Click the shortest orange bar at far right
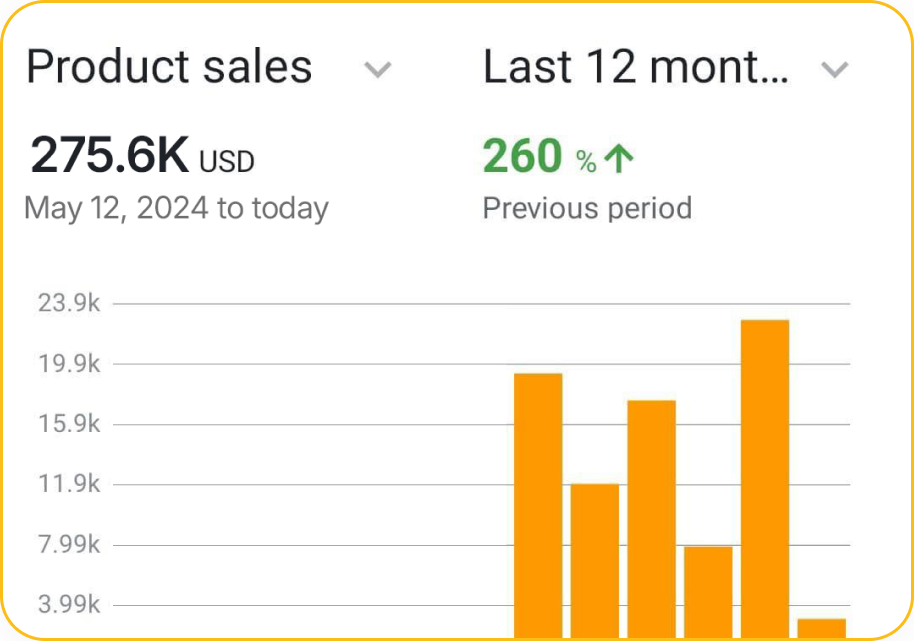Image resolution: width=914 pixels, height=641 pixels. pyautogui.click(x=822, y=629)
